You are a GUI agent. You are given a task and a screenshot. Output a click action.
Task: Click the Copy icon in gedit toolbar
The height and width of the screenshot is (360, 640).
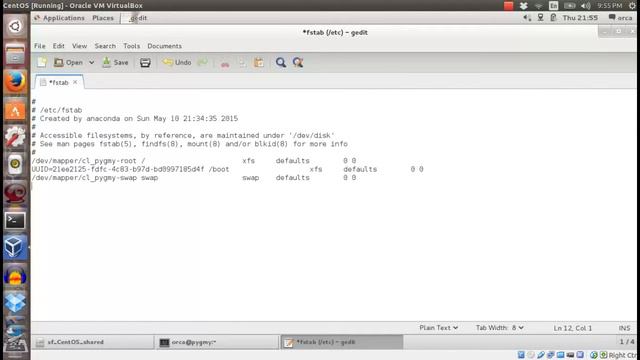[242, 63]
